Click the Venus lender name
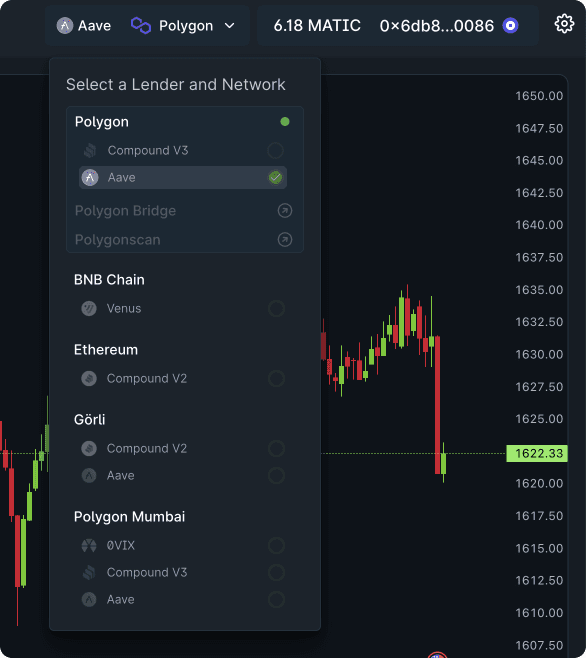This screenshot has width=586, height=658. point(124,308)
